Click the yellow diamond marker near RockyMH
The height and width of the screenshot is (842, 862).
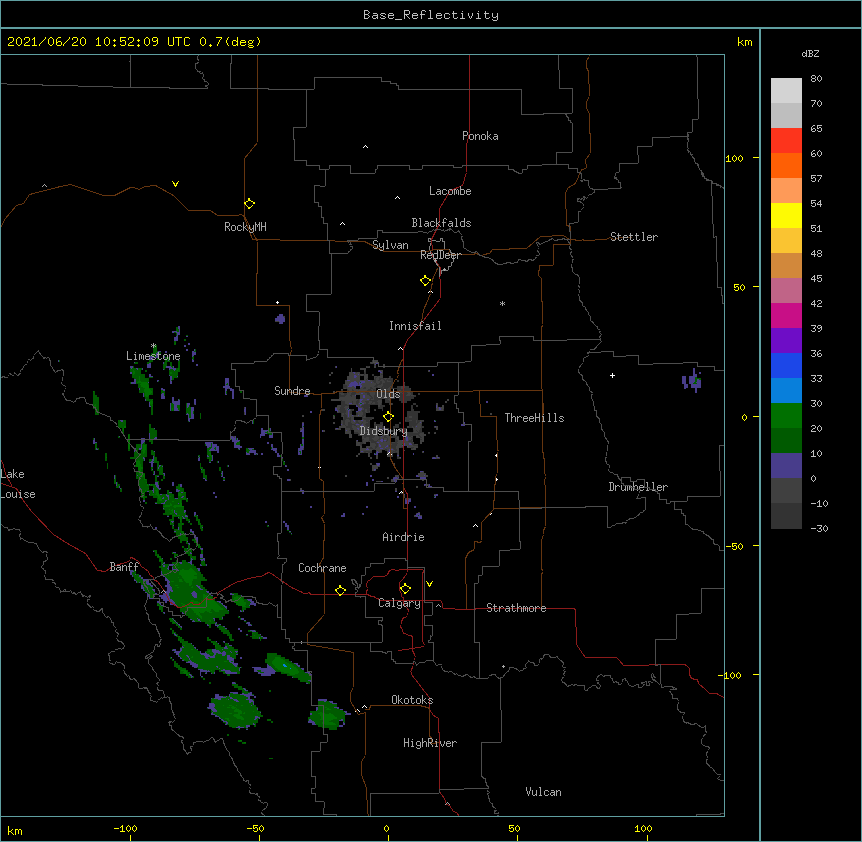point(249,204)
